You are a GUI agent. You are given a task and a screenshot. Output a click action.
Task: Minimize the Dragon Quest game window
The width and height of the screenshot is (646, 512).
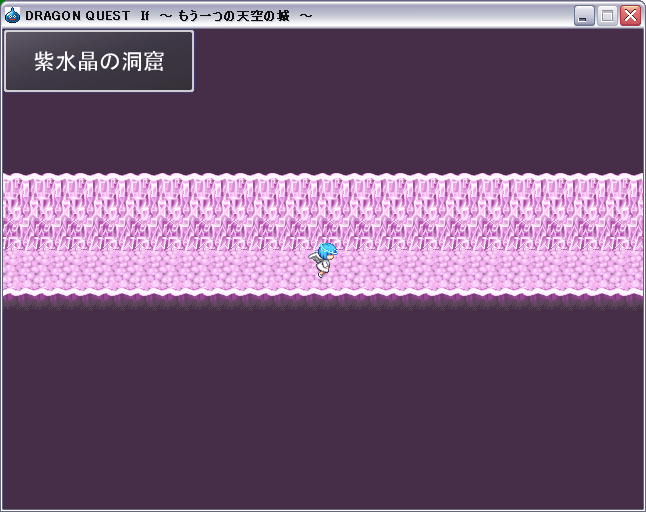583,16
